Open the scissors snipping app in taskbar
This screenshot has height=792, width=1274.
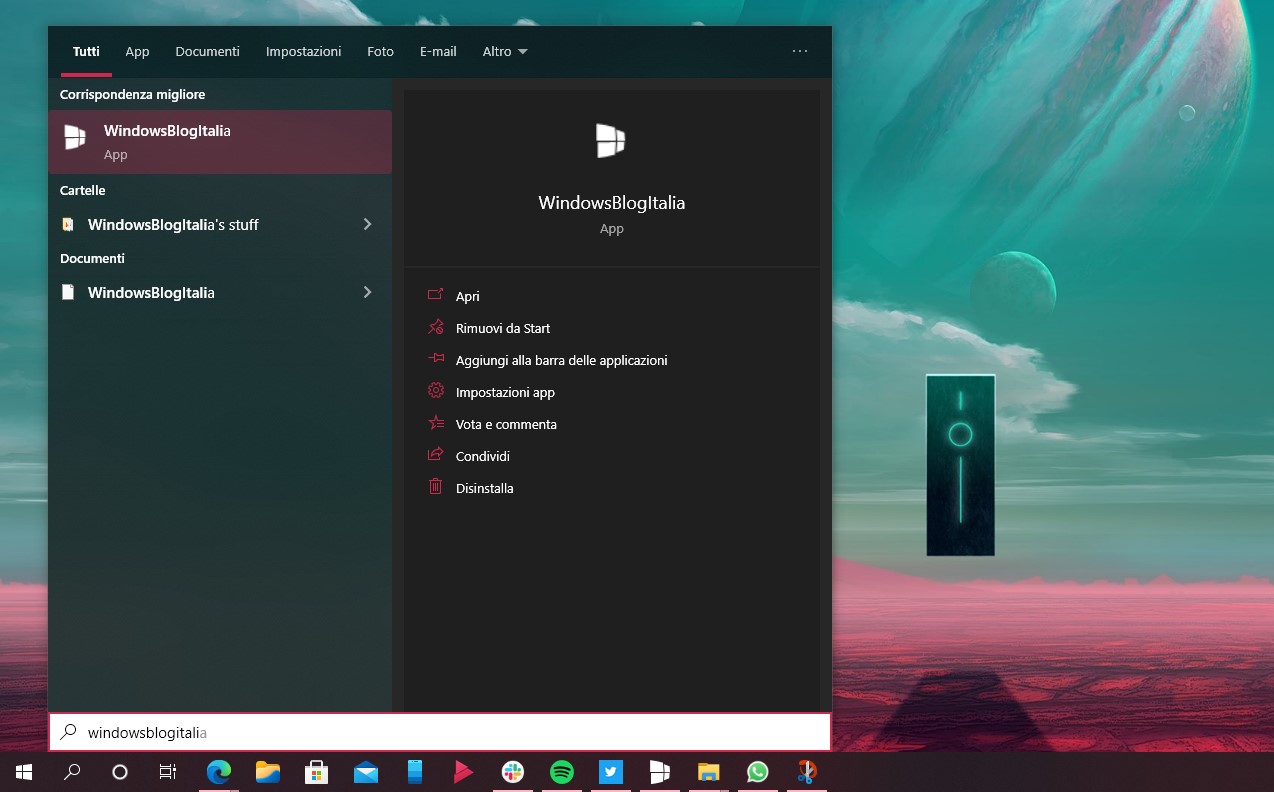[x=806, y=771]
